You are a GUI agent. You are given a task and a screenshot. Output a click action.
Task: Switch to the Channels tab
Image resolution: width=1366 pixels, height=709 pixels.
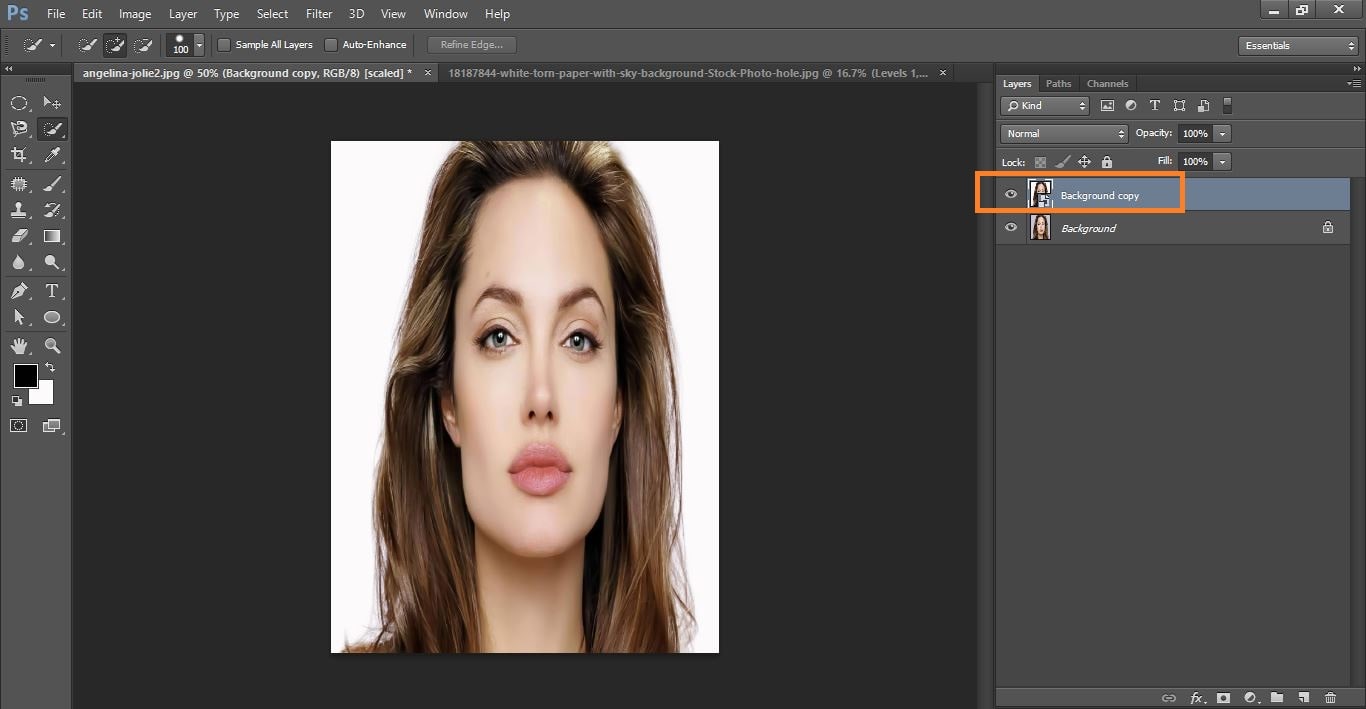[x=1107, y=84]
